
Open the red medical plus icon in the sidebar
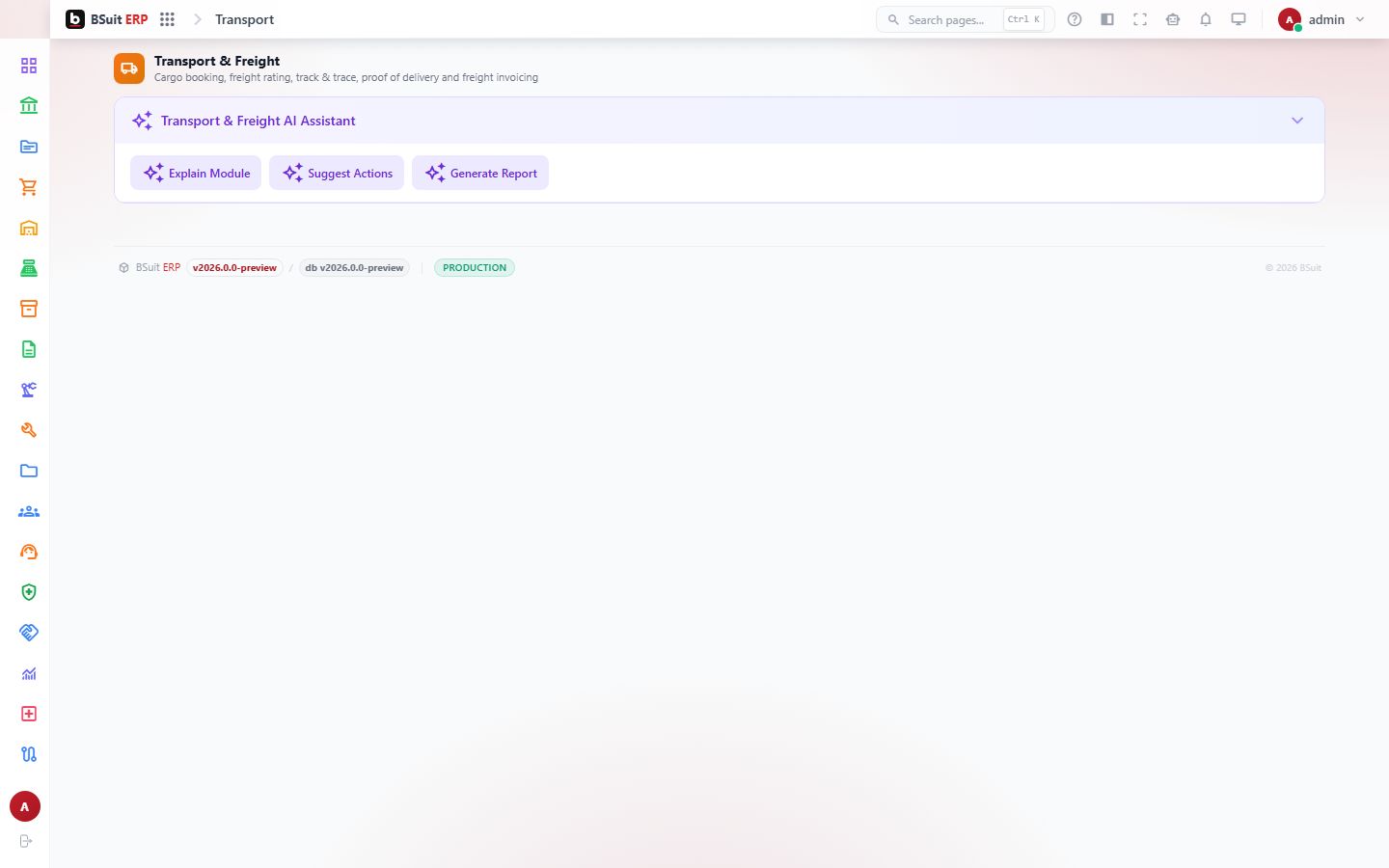[29, 714]
